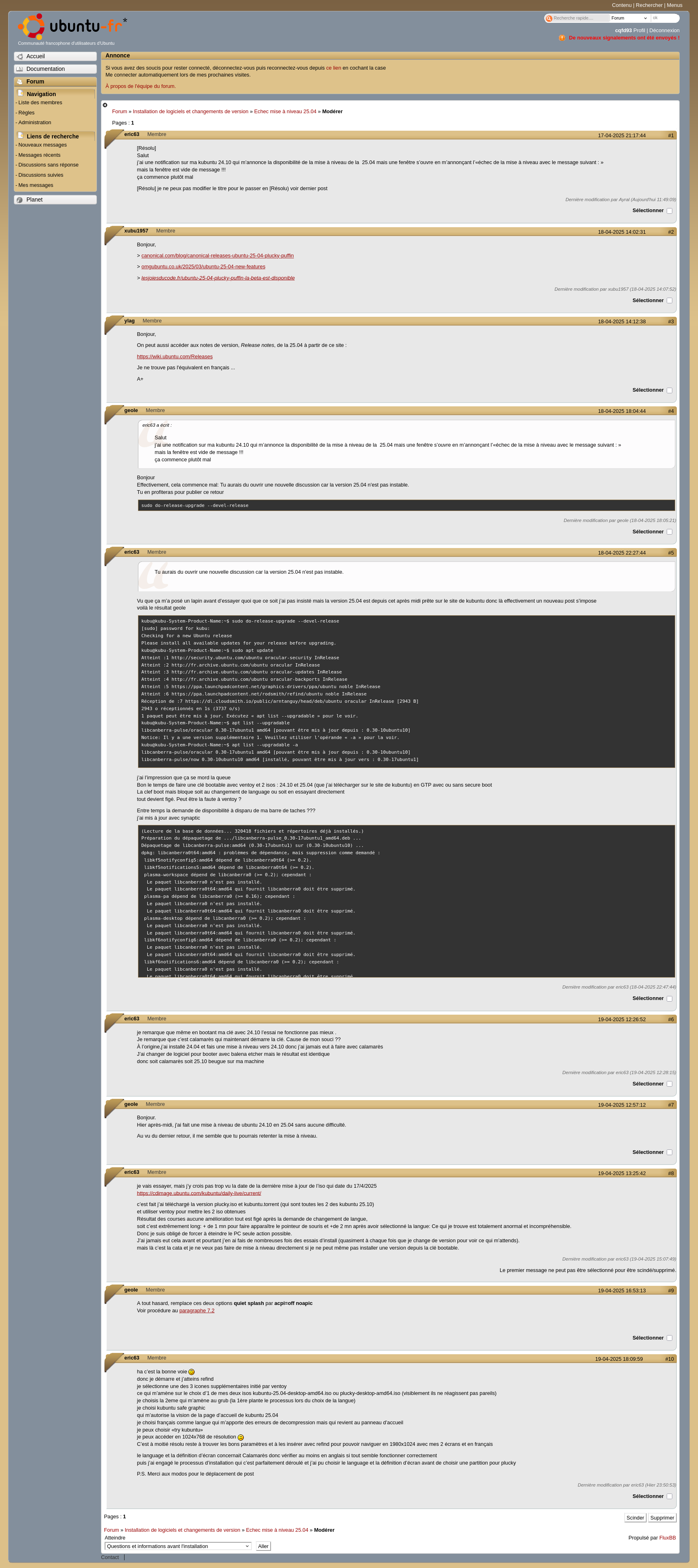Image resolution: width=698 pixels, height=1568 pixels.
Task: Click the Rechercher link in top bar
Action: click(649, 5)
